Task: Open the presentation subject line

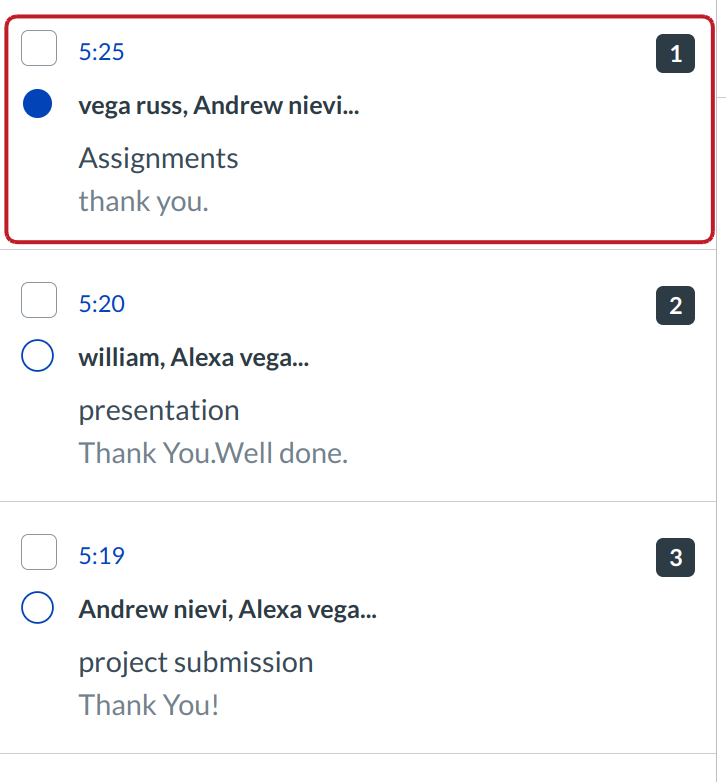Action: (159, 411)
